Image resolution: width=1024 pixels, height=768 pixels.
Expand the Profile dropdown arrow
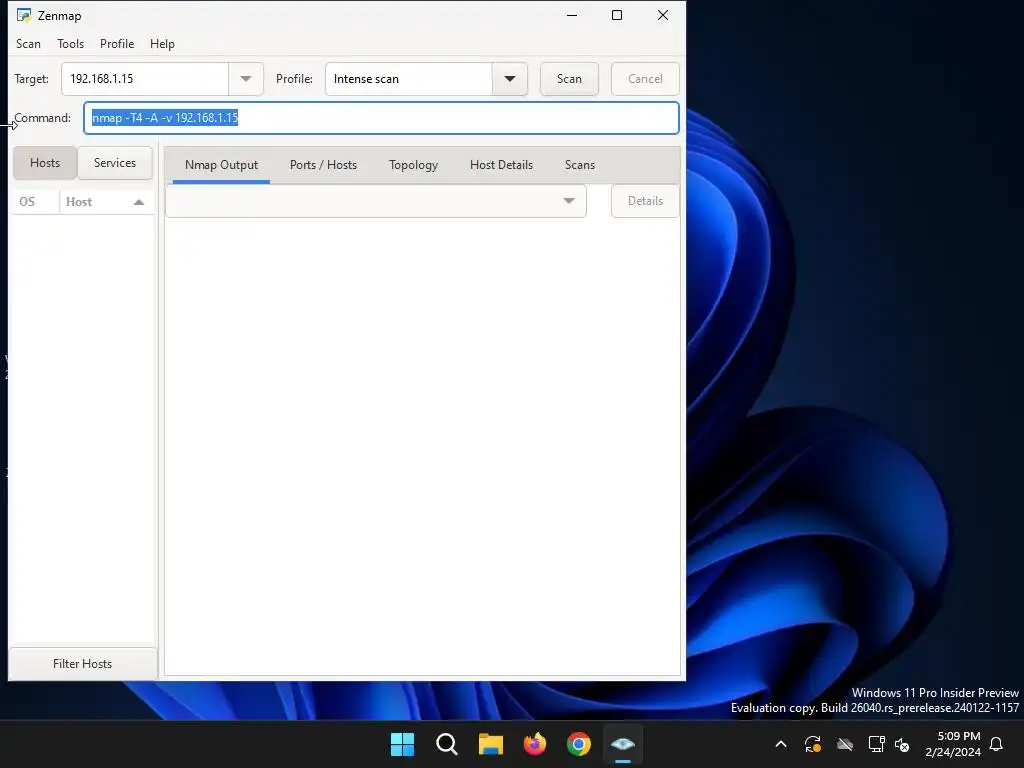509,79
